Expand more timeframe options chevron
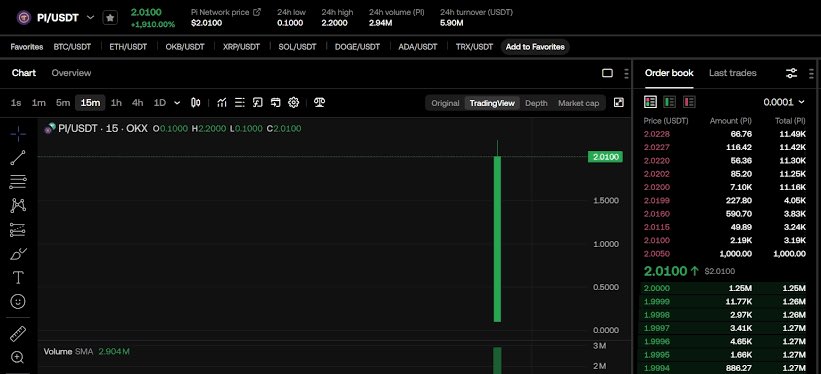This screenshot has height=374, width=821. pos(177,103)
